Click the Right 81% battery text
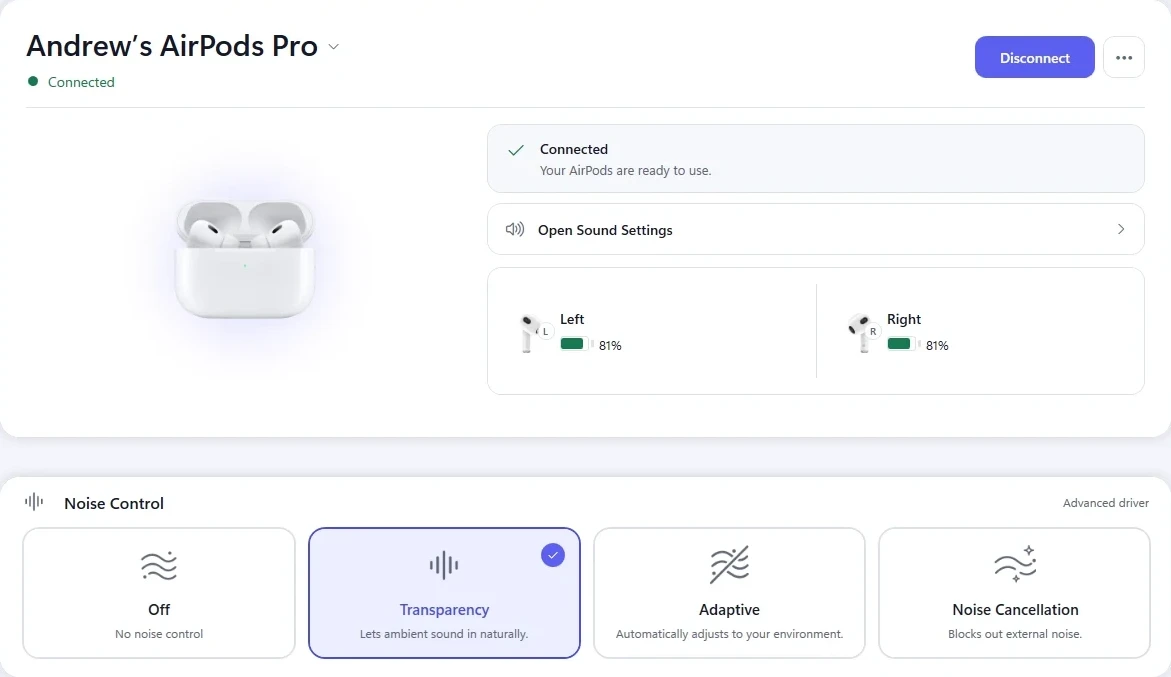Viewport: 1171px width, 677px height. pos(937,346)
